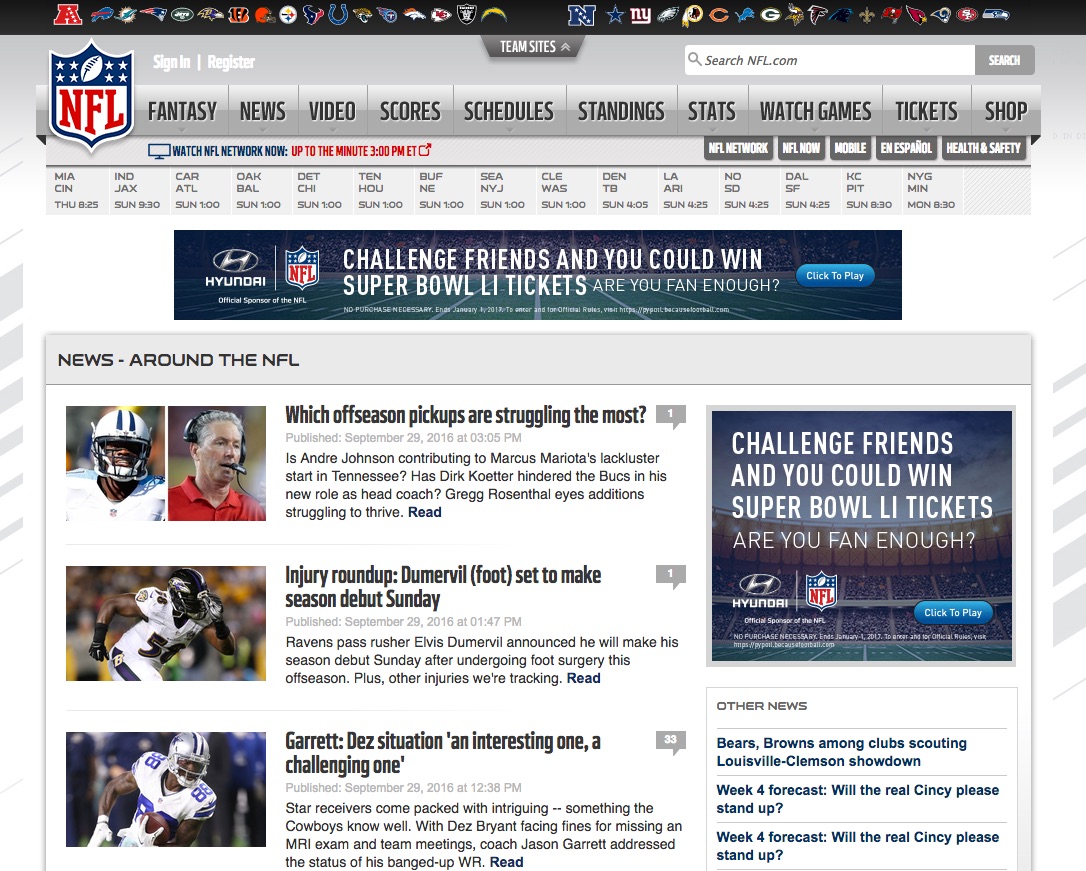Select the DEN TB Sunday matchup

pyautogui.click(x=626, y=185)
